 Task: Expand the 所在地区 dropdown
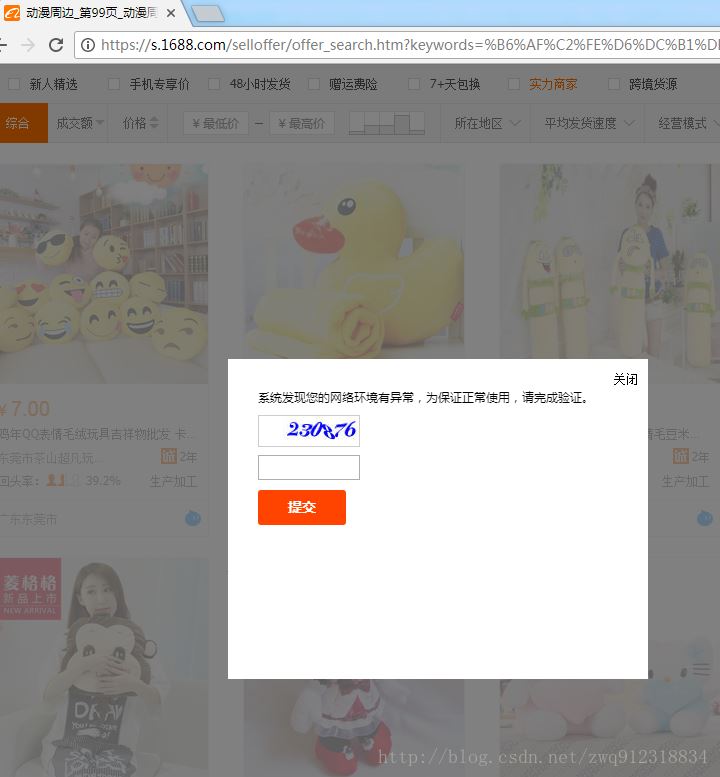click(x=487, y=123)
